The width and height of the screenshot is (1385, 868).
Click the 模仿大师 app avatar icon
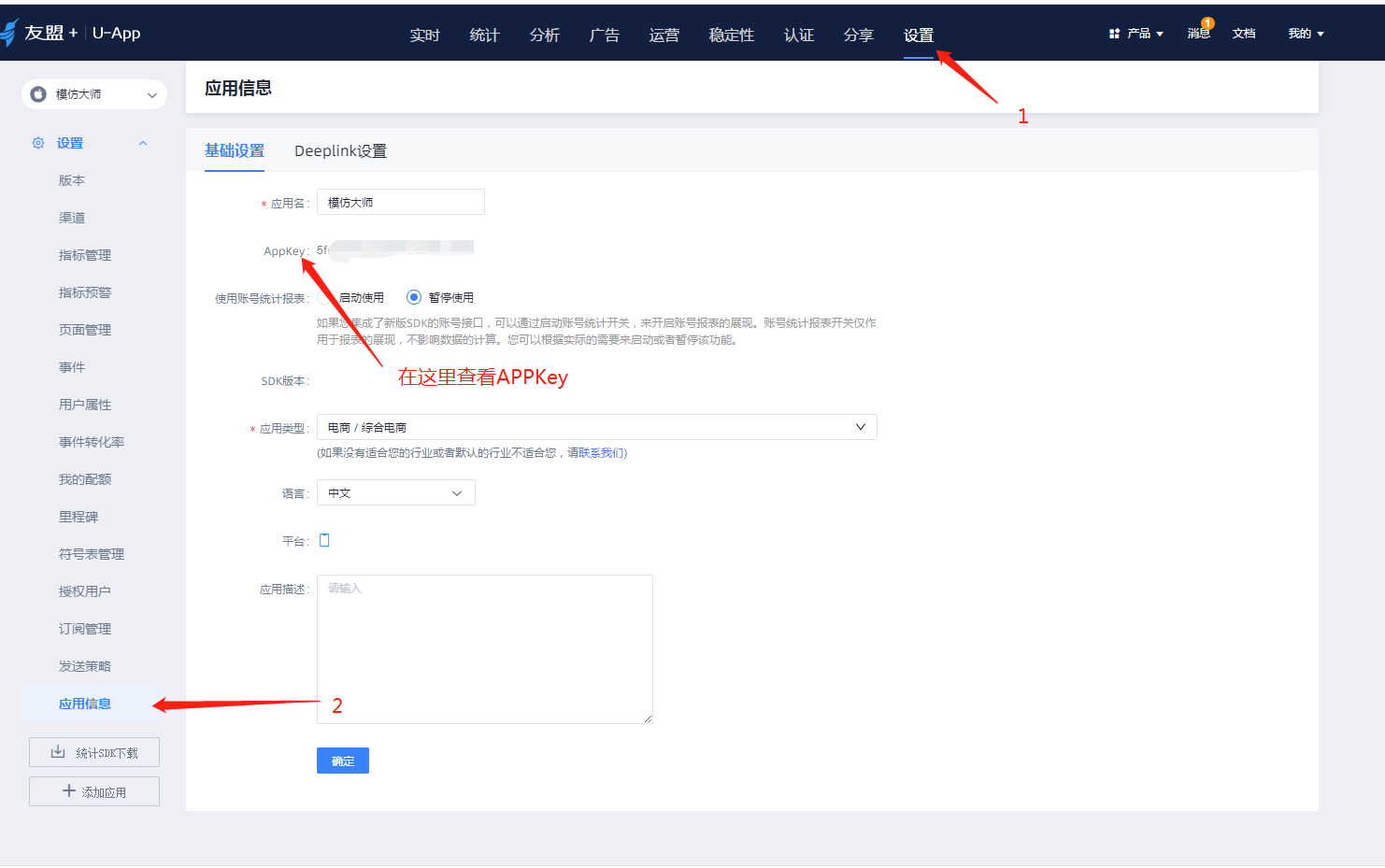[38, 94]
